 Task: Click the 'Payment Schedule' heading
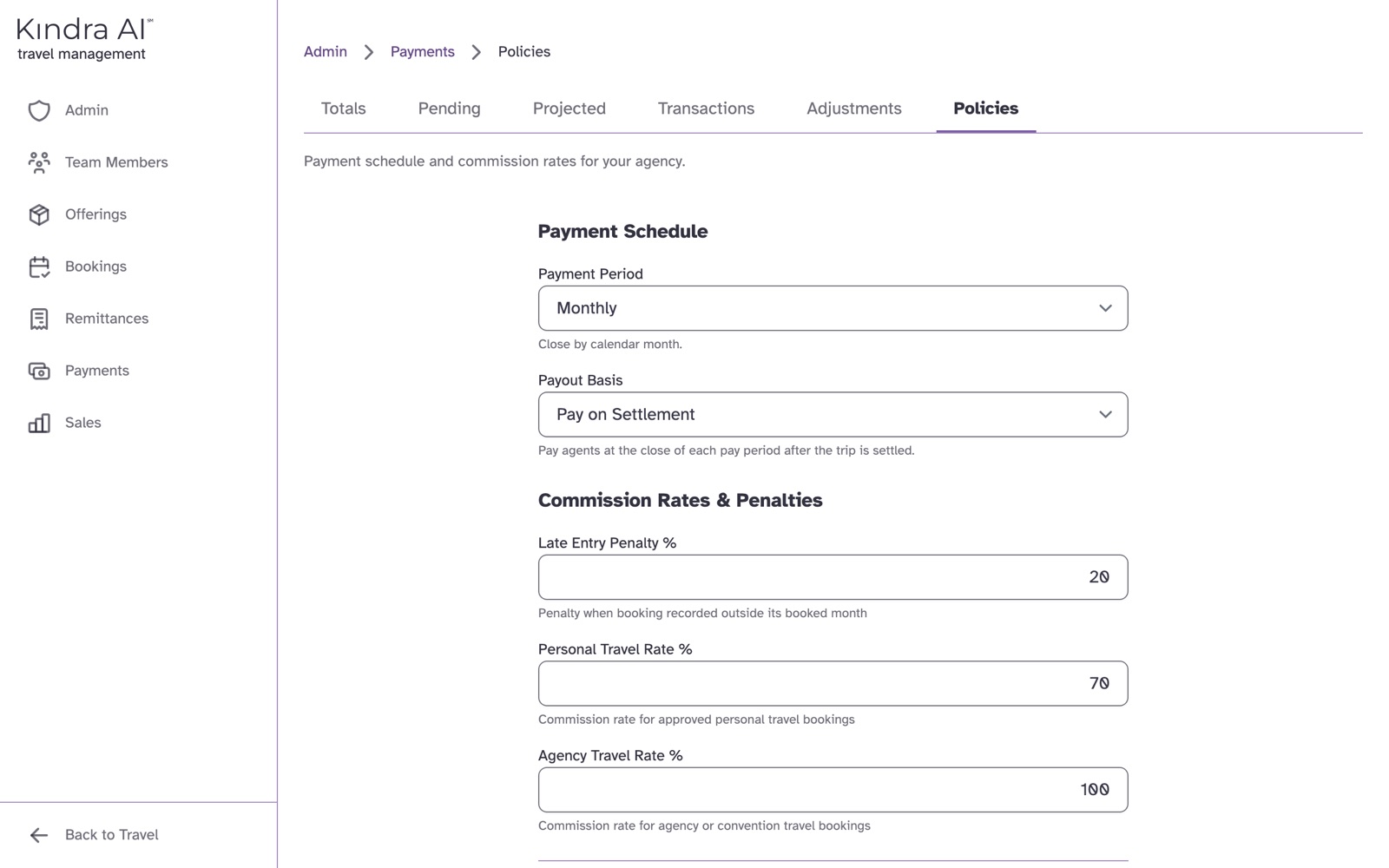tap(622, 232)
